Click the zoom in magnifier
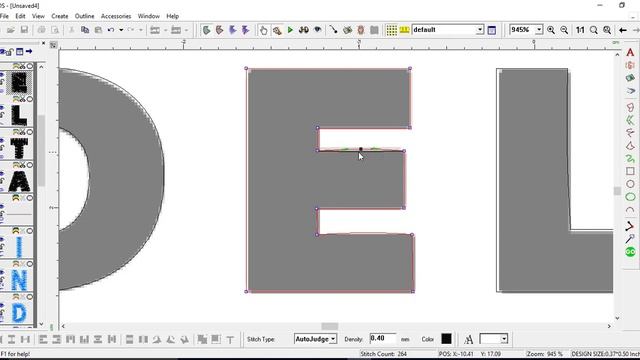The width and height of the screenshot is (640, 360). [x=551, y=30]
